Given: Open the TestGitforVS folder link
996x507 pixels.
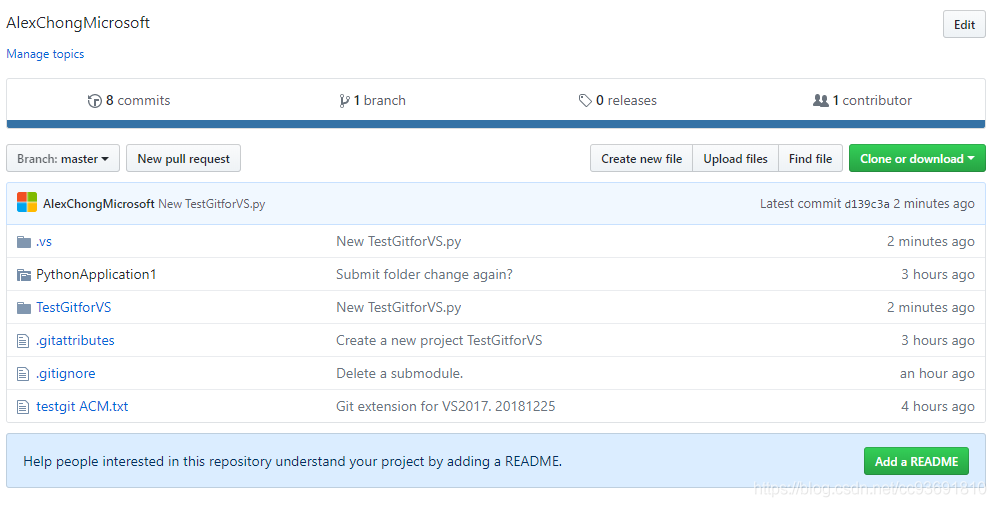Looking at the screenshot, I should pos(74,308).
